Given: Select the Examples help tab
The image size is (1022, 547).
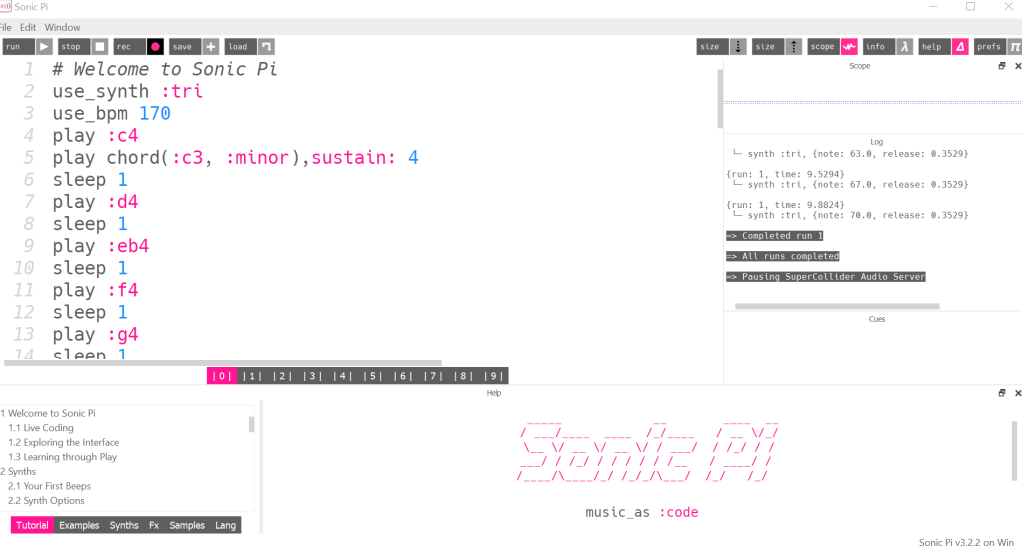Looking at the screenshot, I should click(79, 525).
